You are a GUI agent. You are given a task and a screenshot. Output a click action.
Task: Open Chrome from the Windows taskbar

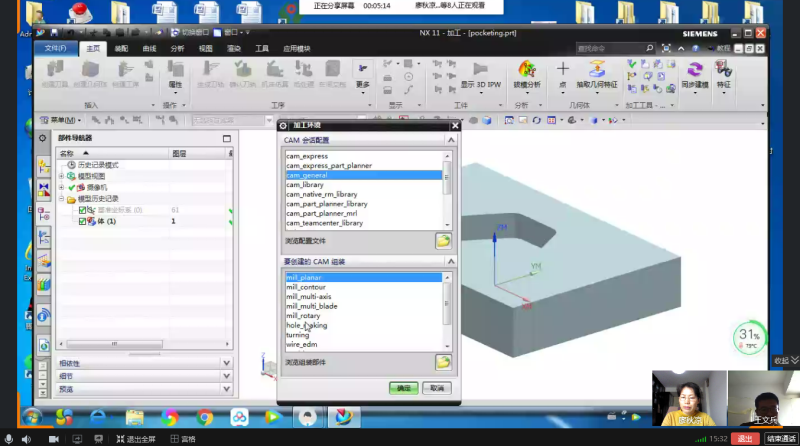click(205, 417)
